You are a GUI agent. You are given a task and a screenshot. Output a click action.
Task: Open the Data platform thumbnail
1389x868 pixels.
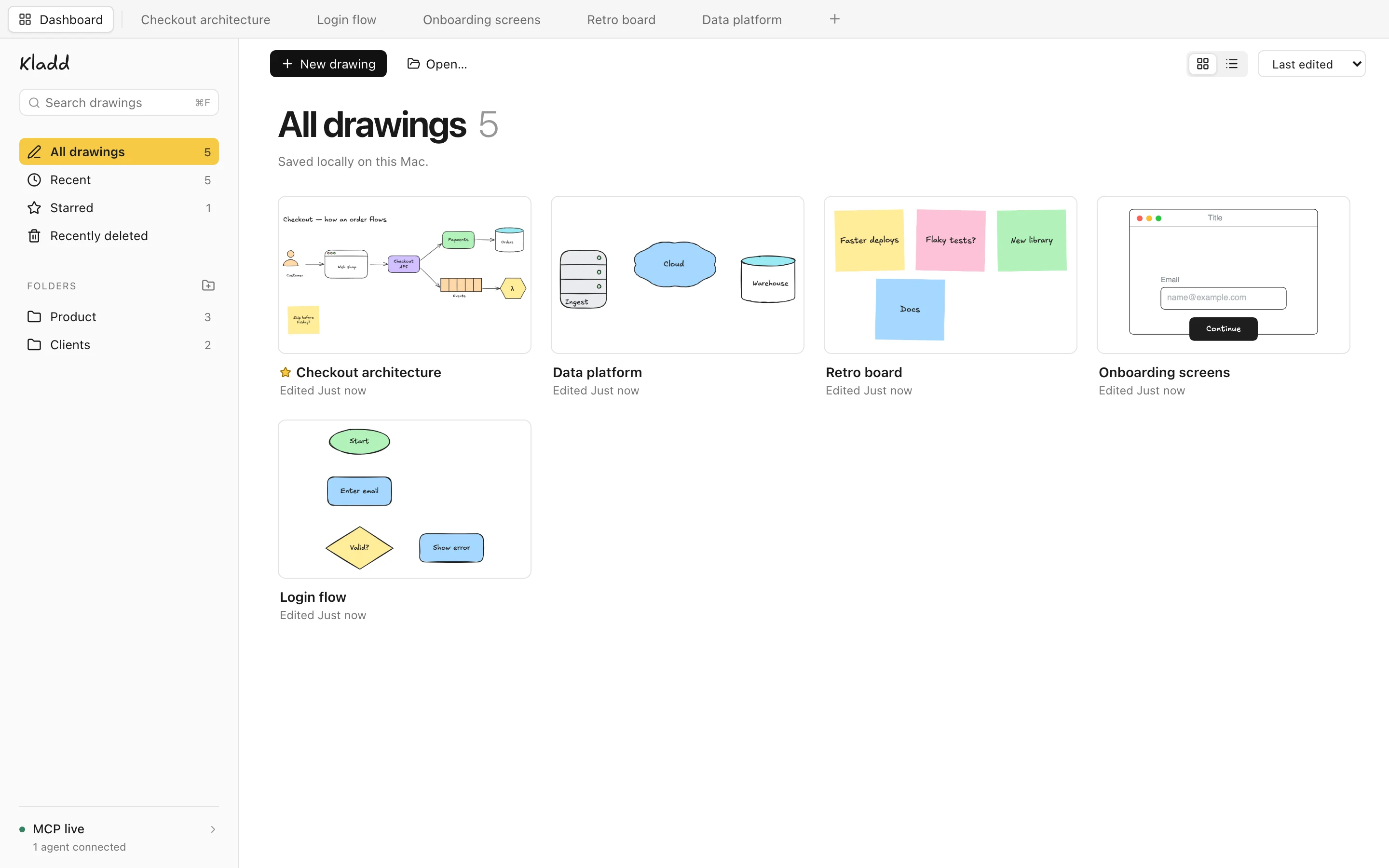[x=677, y=275]
